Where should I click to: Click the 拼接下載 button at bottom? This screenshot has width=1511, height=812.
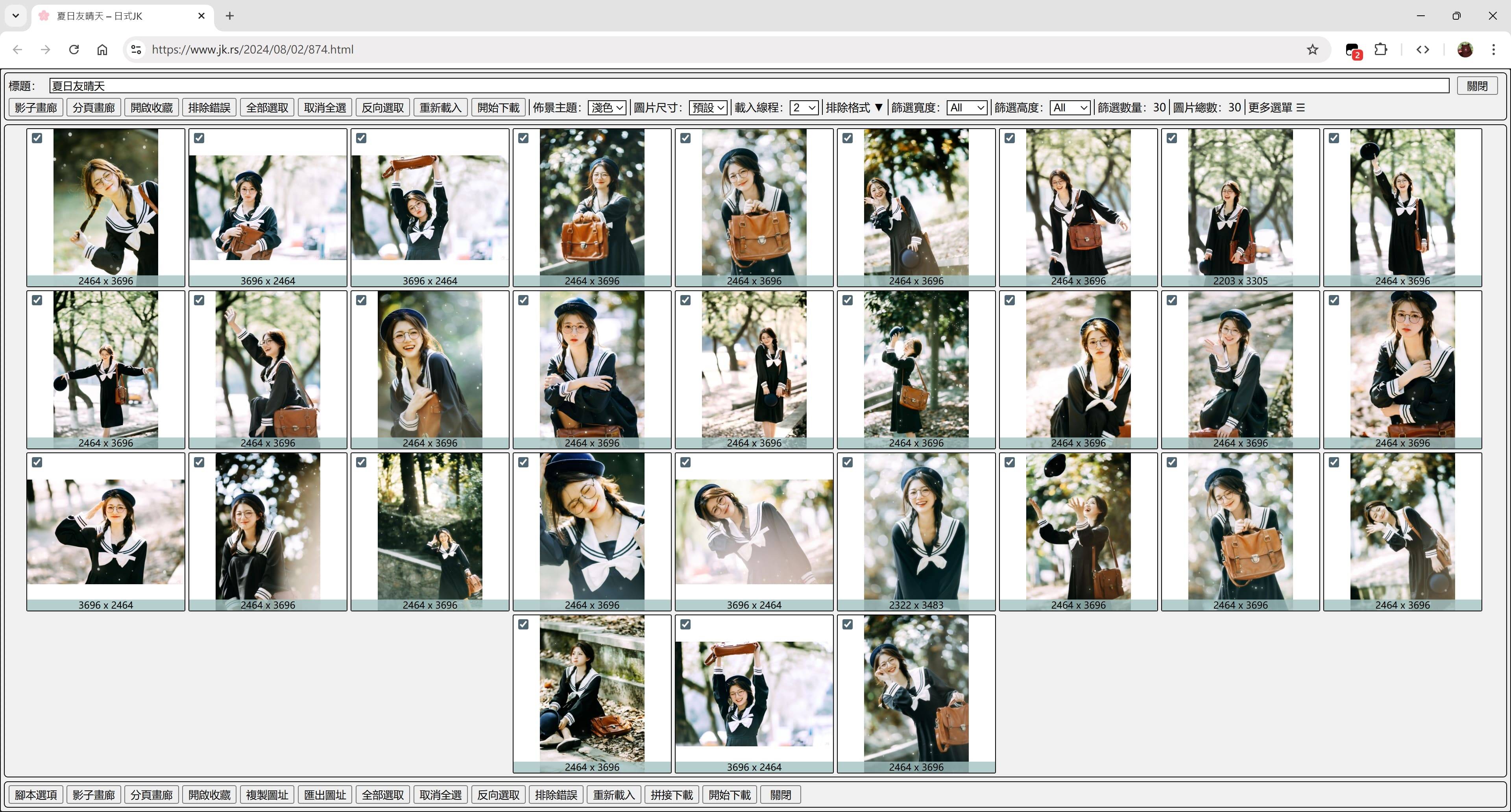click(672, 794)
